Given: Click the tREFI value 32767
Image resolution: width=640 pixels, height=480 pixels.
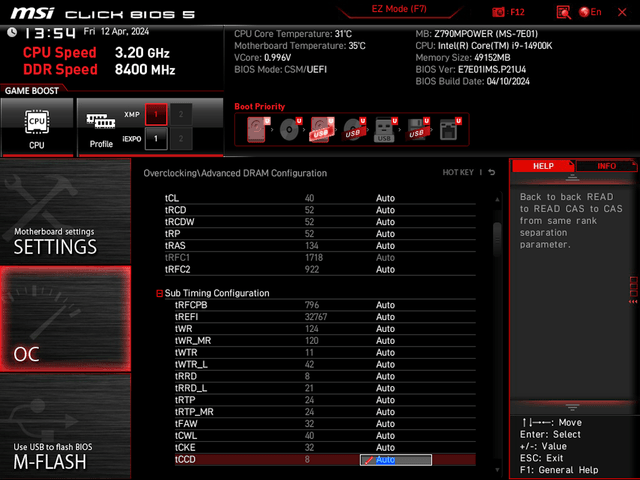Looking at the screenshot, I should pos(316,317).
